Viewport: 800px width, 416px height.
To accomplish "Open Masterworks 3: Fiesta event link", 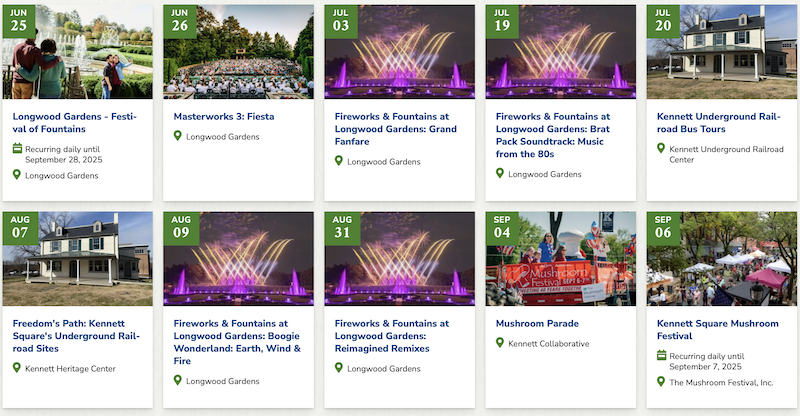I will (x=223, y=116).
